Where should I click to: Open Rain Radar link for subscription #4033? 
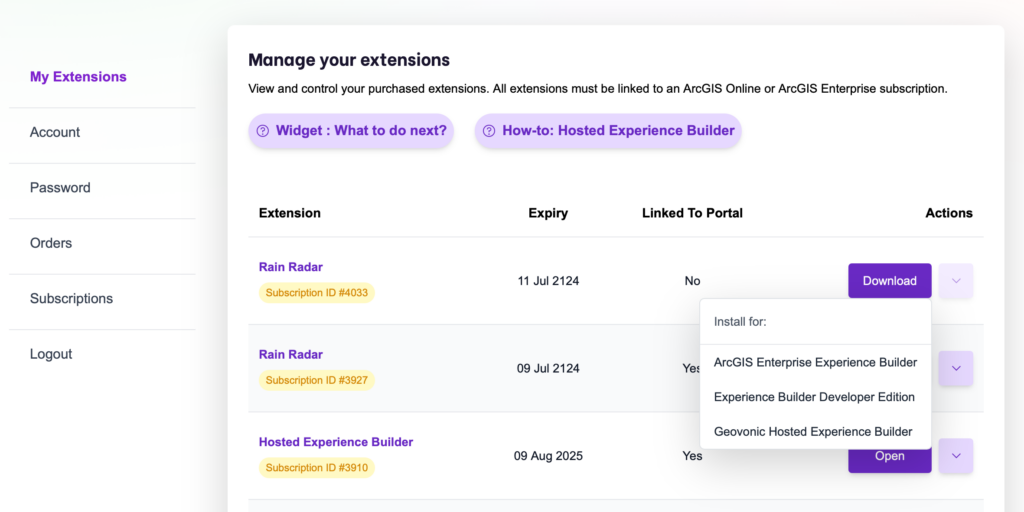[291, 267]
